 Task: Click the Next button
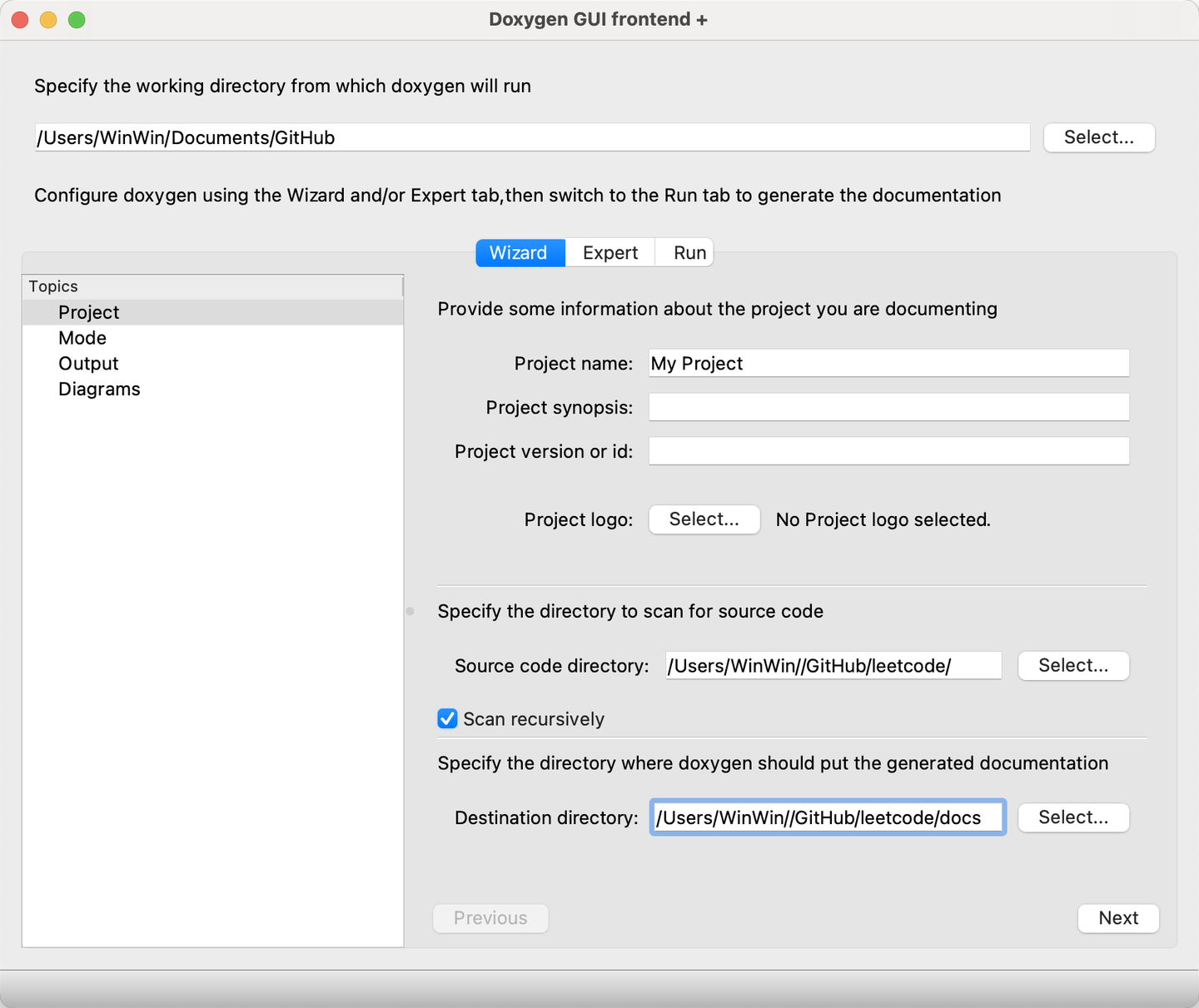pyautogui.click(x=1117, y=918)
